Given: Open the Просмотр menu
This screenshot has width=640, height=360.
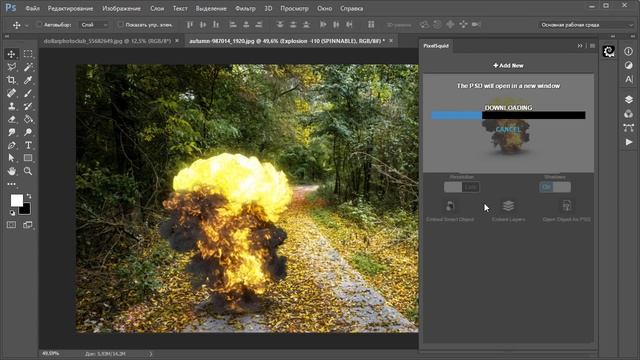Looking at the screenshot, I should pos(294,8).
